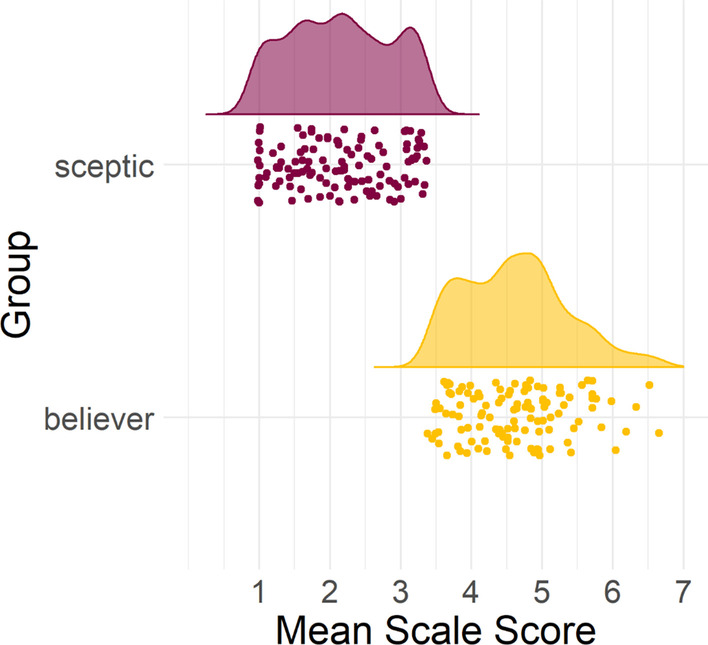Click x-axis tick label 7
The image size is (708, 645).
click(x=684, y=592)
